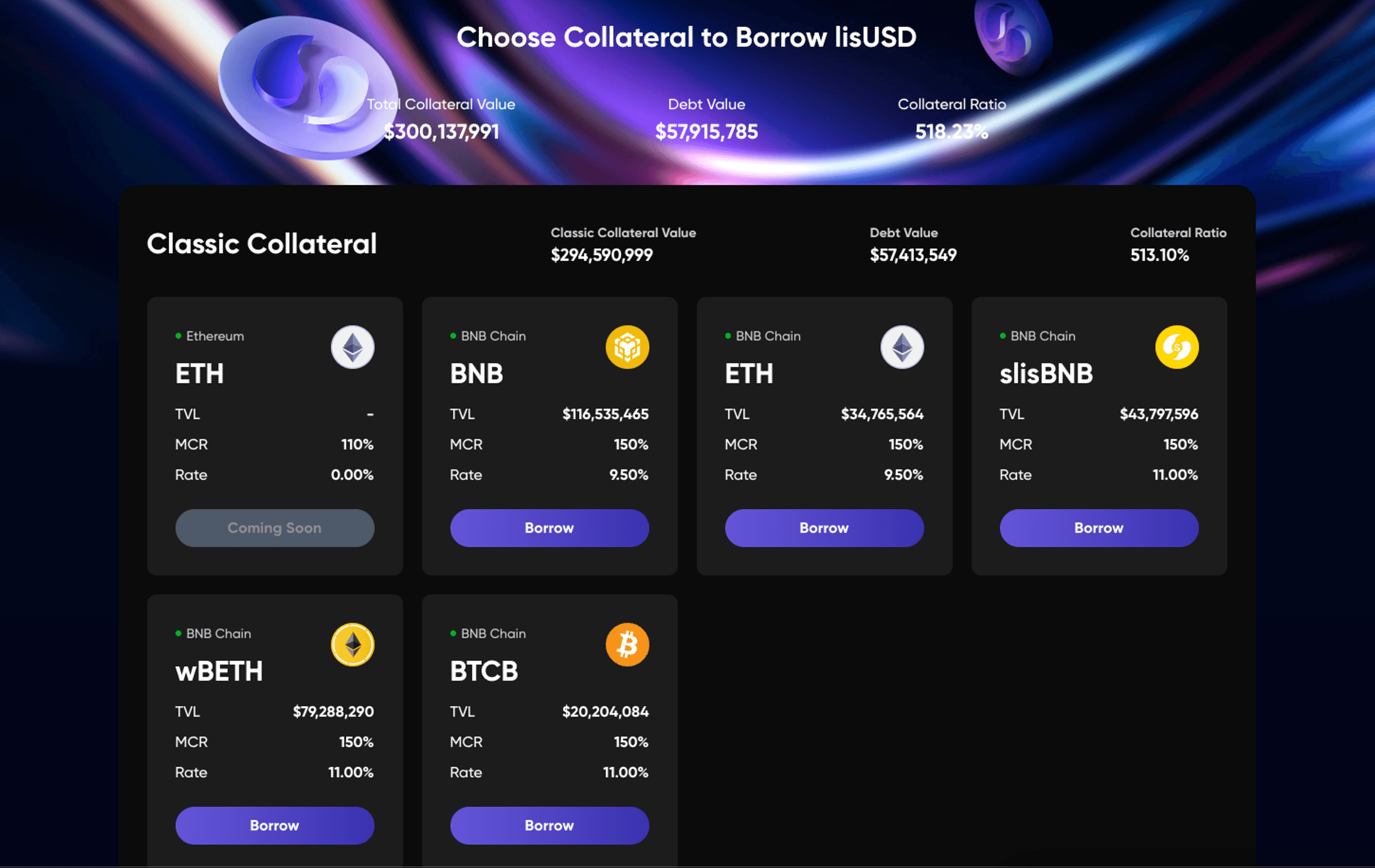
Task: Borrow against BTCB collateral
Action: tap(549, 825)
